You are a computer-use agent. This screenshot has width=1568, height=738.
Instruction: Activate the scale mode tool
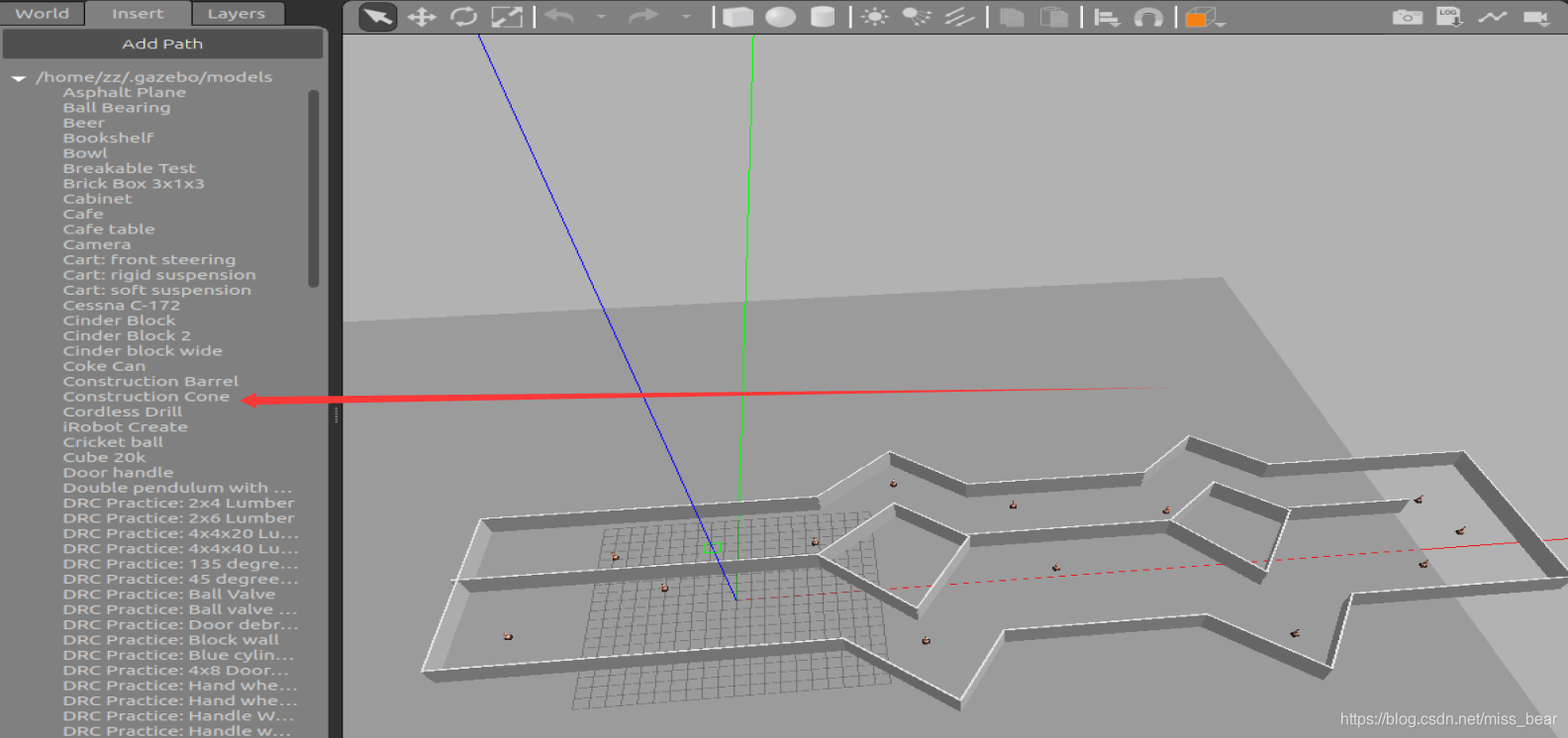point(507,17)
